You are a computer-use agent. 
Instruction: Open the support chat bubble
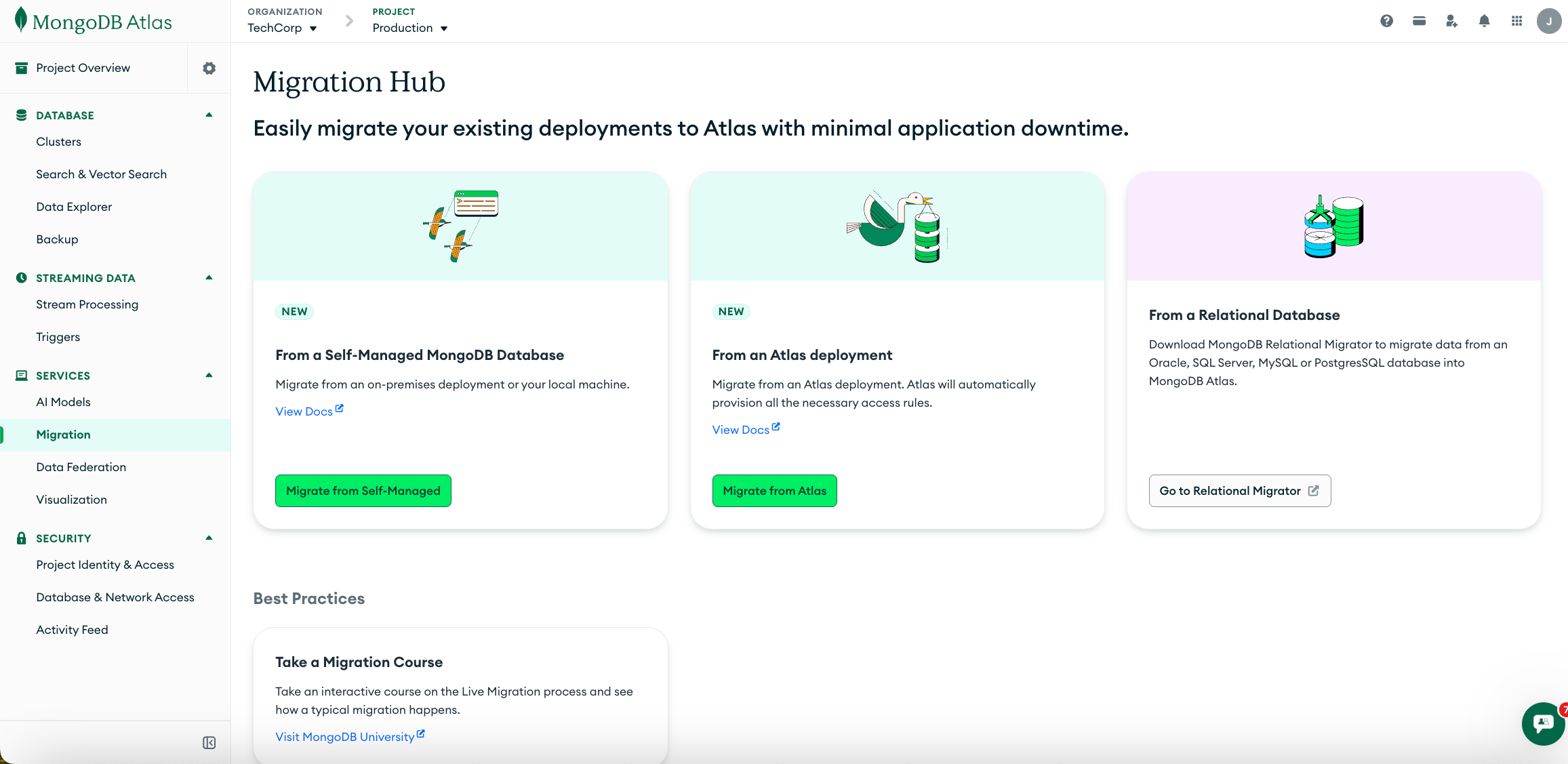pos(1543,723)
